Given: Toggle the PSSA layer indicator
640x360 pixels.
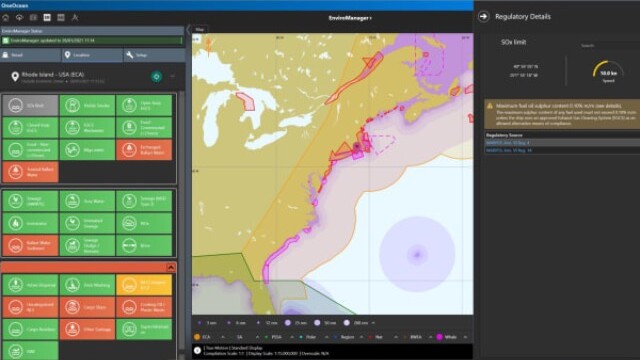Looking at the screenshot, I should coord(267,337).
